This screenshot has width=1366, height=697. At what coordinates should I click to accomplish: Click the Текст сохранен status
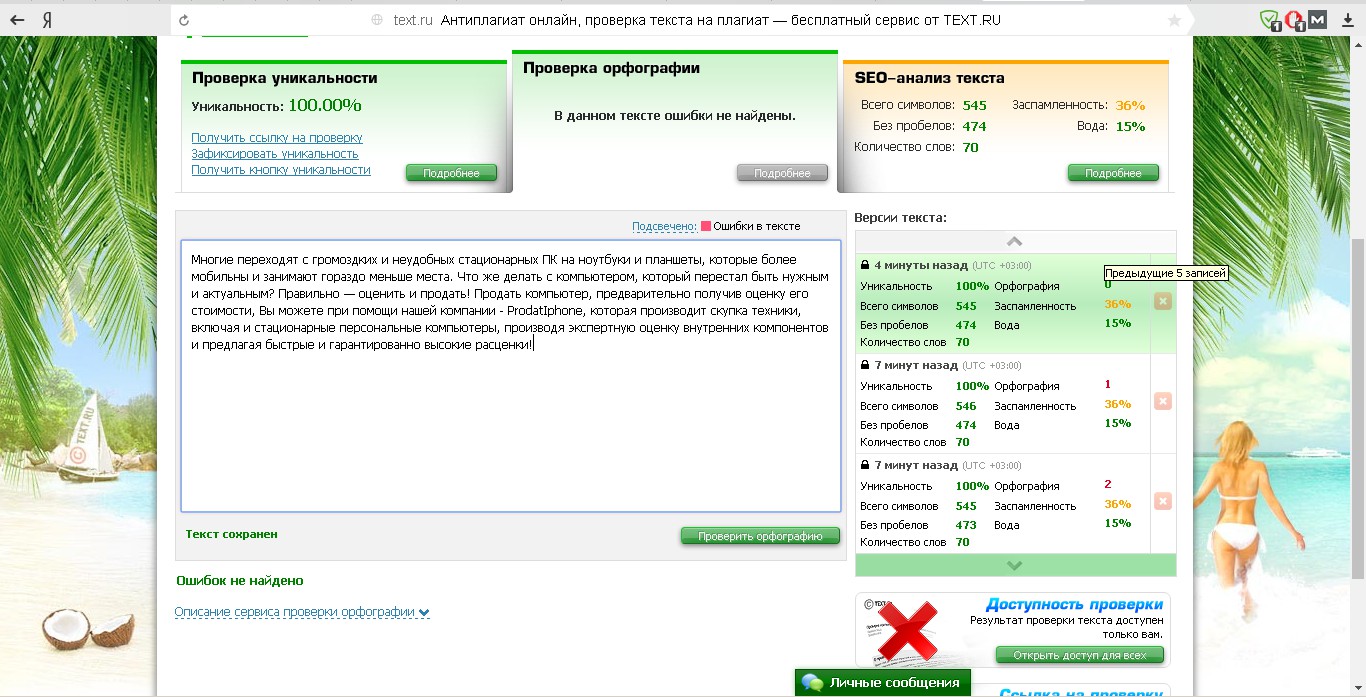tap(232, 534)
